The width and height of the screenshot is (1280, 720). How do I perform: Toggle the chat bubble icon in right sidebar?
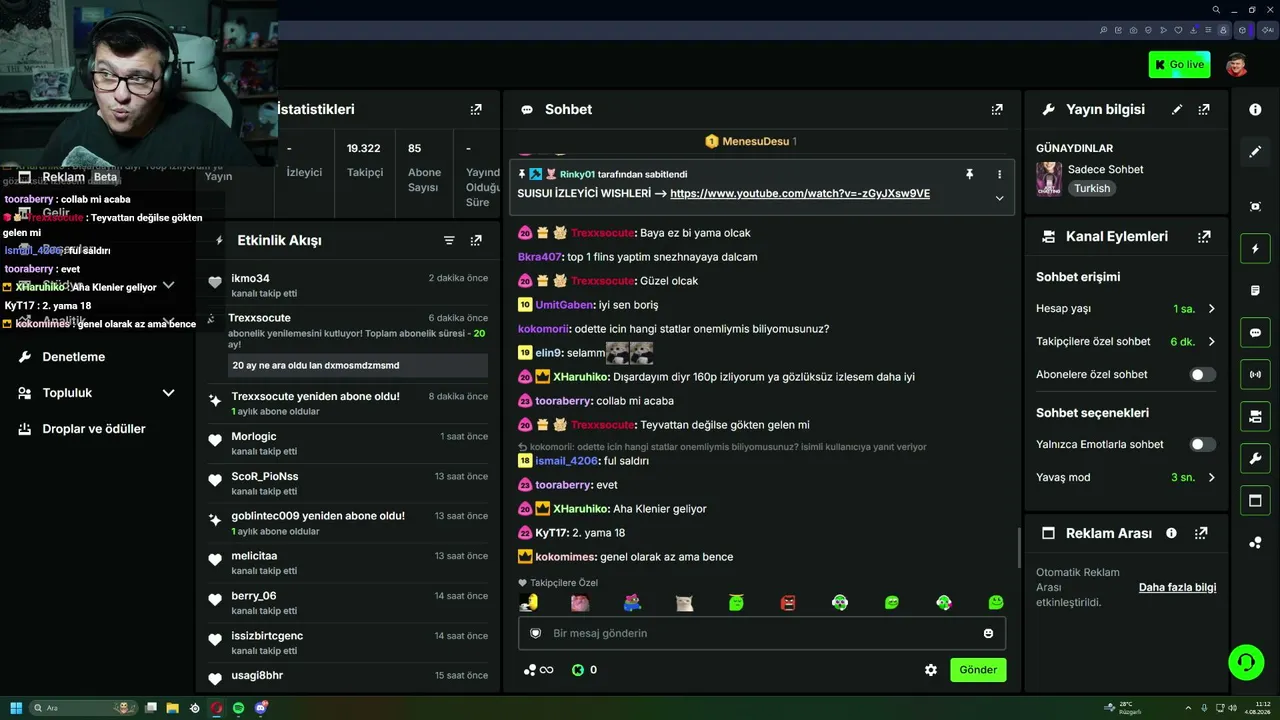point(1255,332)
